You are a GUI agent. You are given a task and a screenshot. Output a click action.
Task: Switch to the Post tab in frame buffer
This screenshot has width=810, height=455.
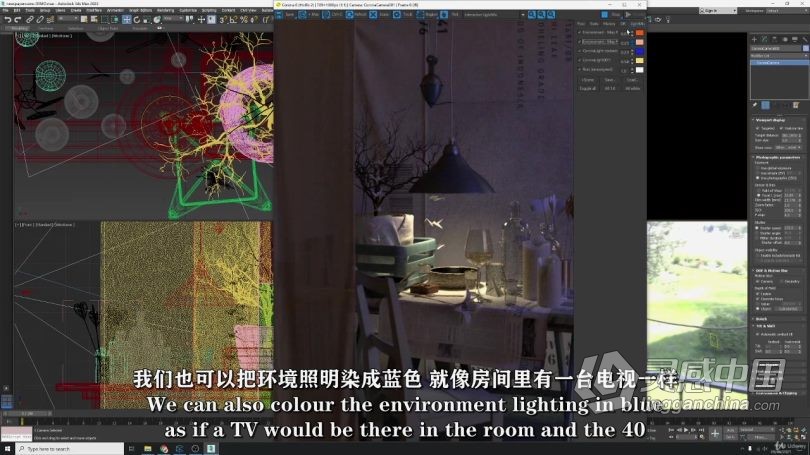tap(581, 24)
